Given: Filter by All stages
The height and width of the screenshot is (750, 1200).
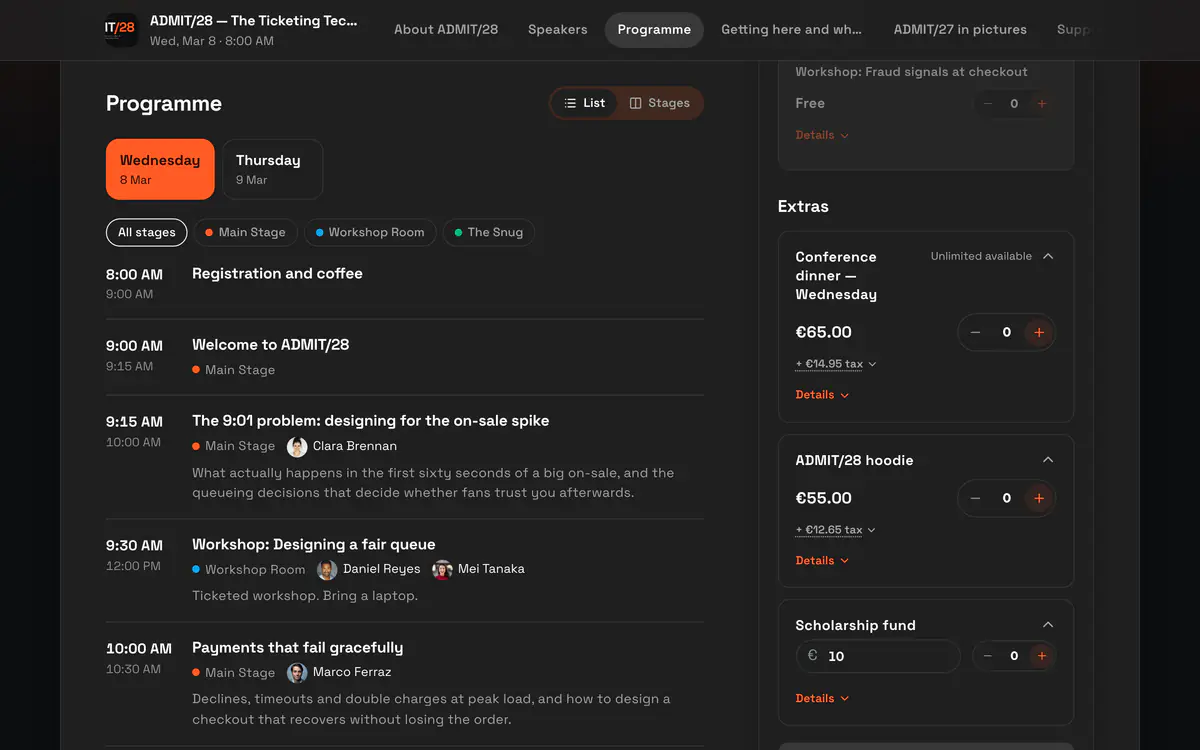Looking at the screenshot, I should [147, 232].
